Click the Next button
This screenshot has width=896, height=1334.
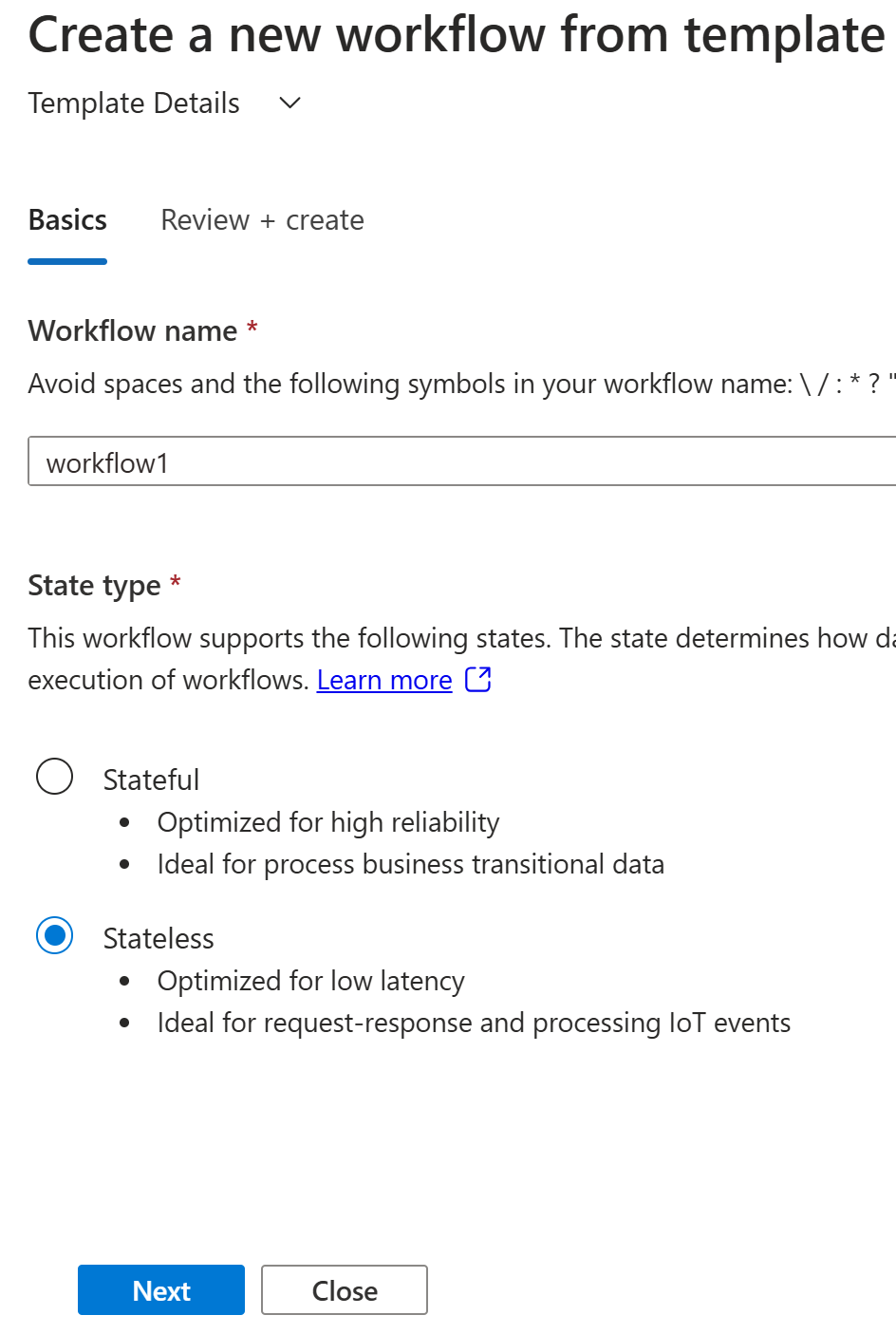coord(161,1290)
